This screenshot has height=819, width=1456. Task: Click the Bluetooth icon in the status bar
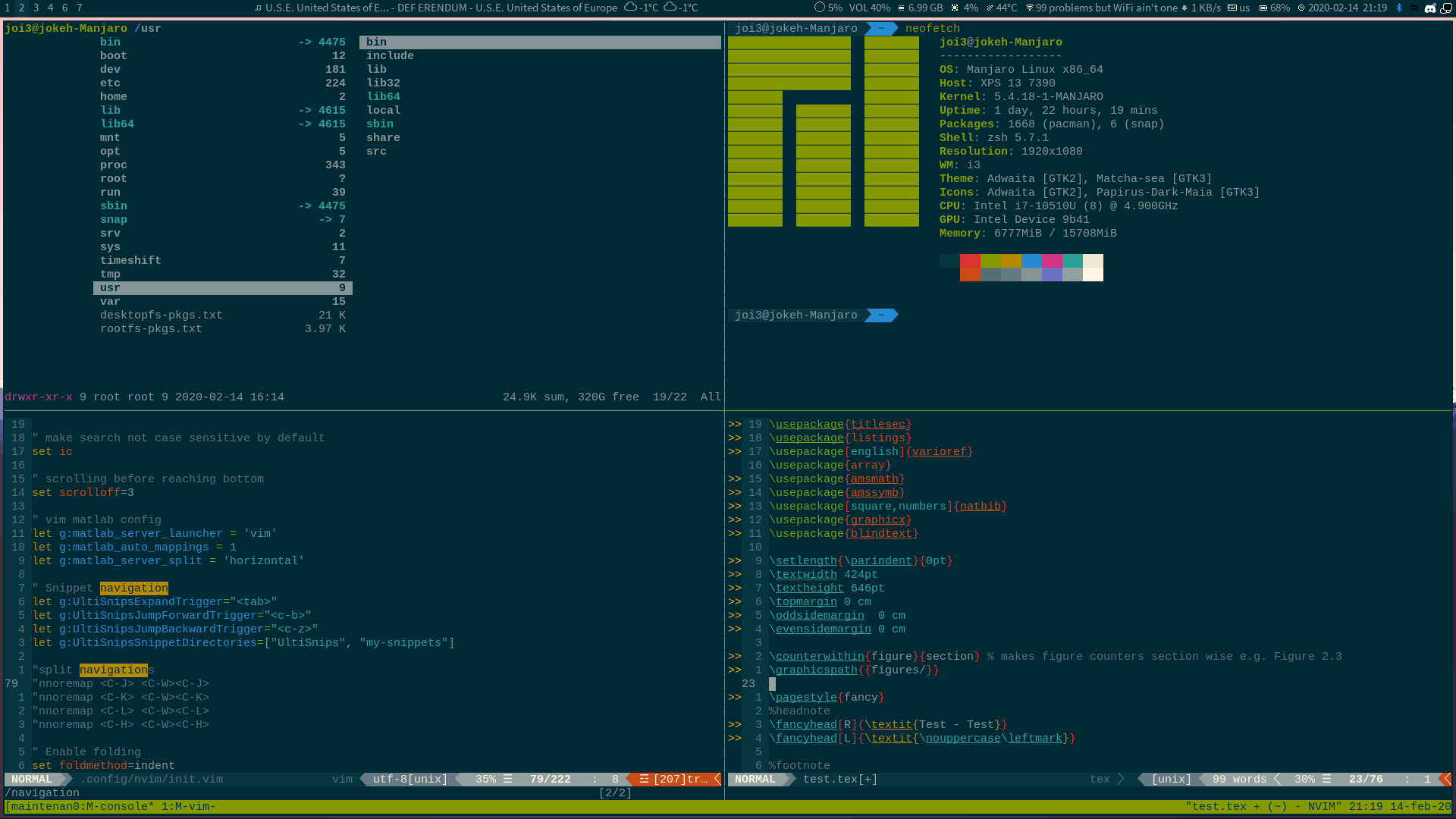pyautogui.click(x=1399, y=8)
